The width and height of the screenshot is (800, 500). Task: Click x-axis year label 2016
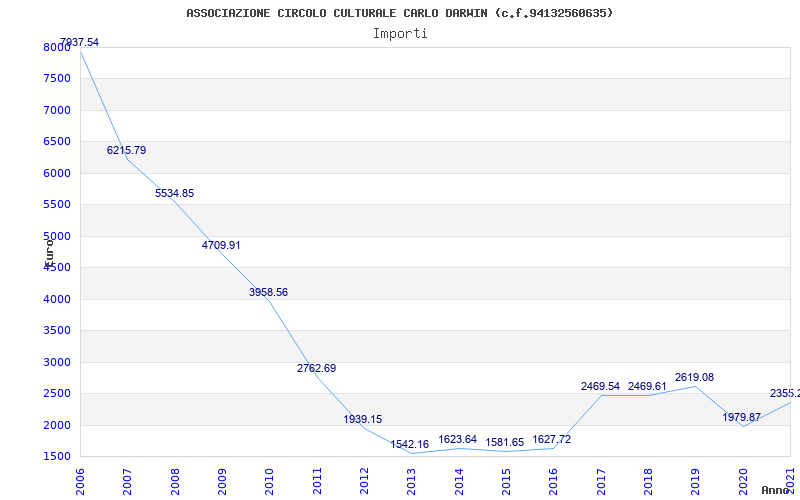coord(553,482)
